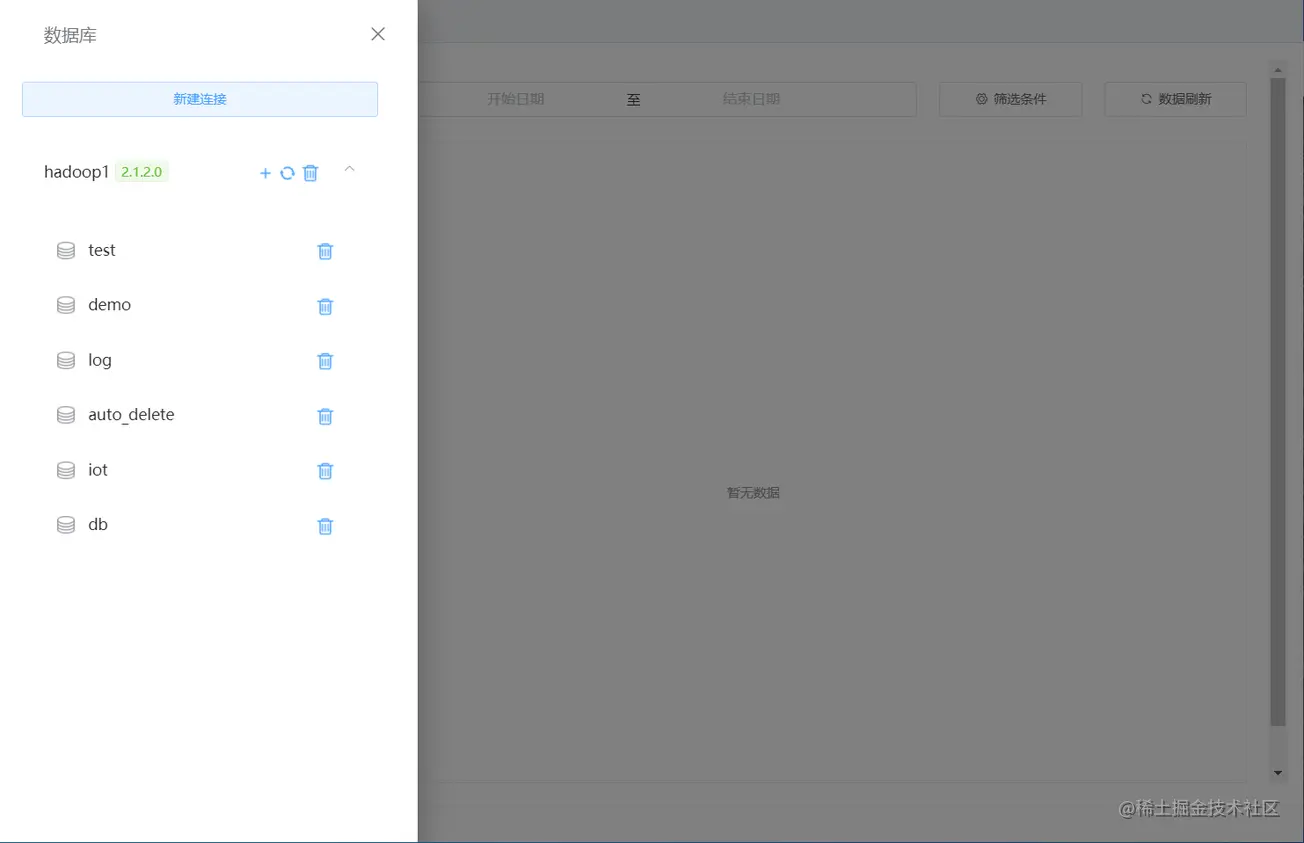1304x843 pixels.
Task: Delete the iot database
Action: point(325,471)
